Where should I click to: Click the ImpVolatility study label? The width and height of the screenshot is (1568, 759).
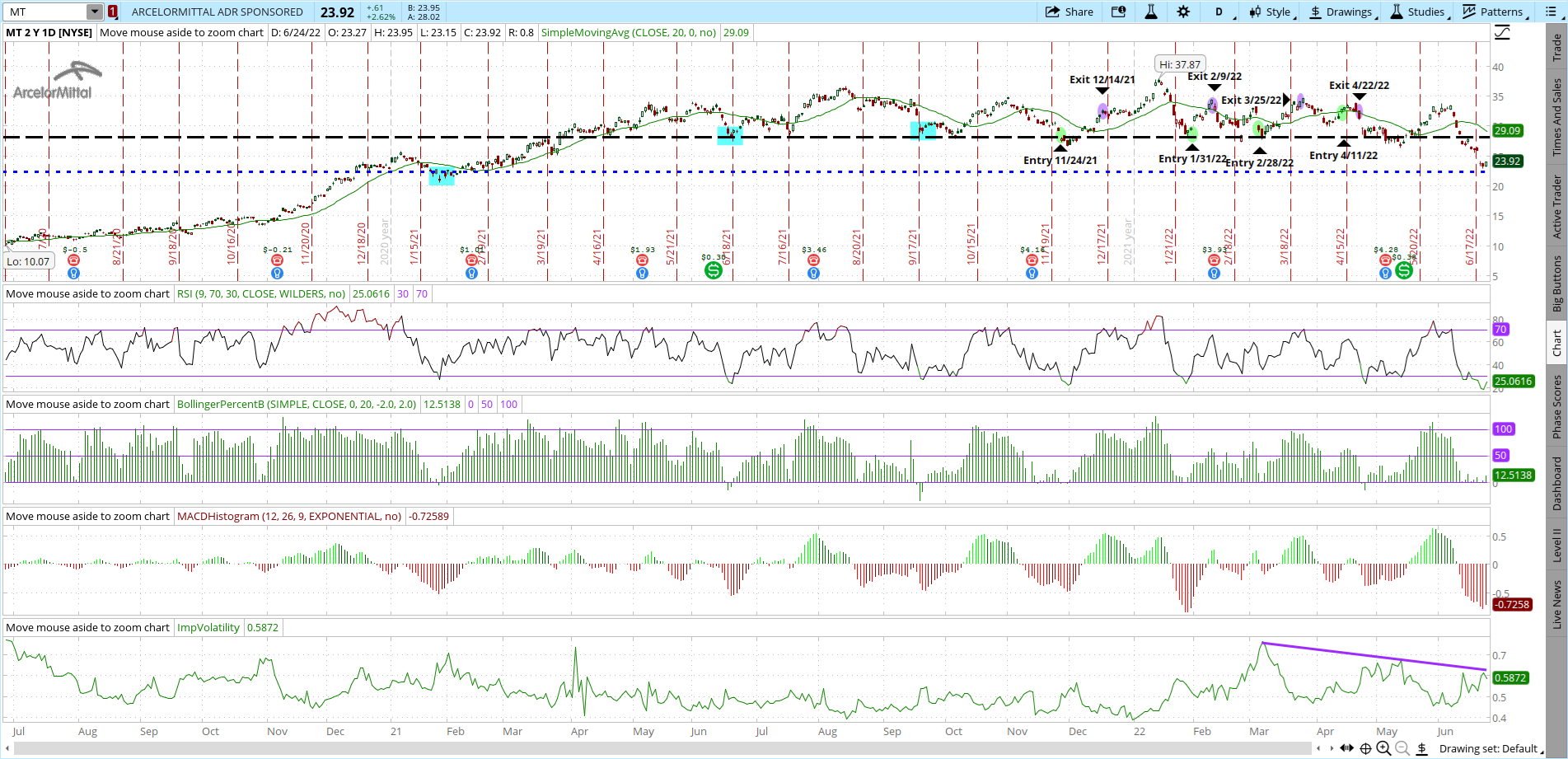(208, 627)
